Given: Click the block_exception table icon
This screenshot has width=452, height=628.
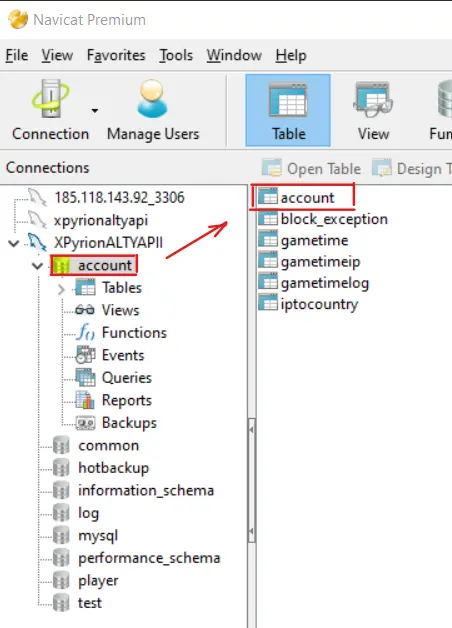Looking at the screenshot, I should [268, 219].
